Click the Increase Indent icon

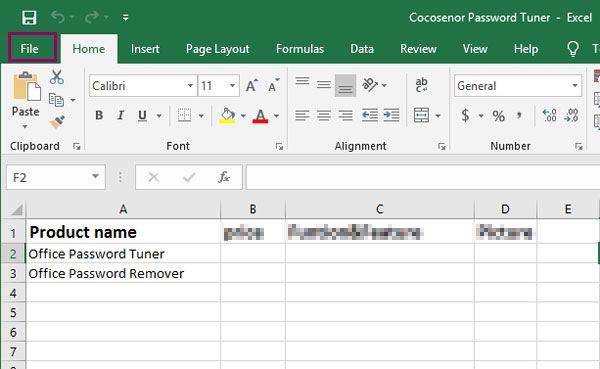tap(391, 115)
